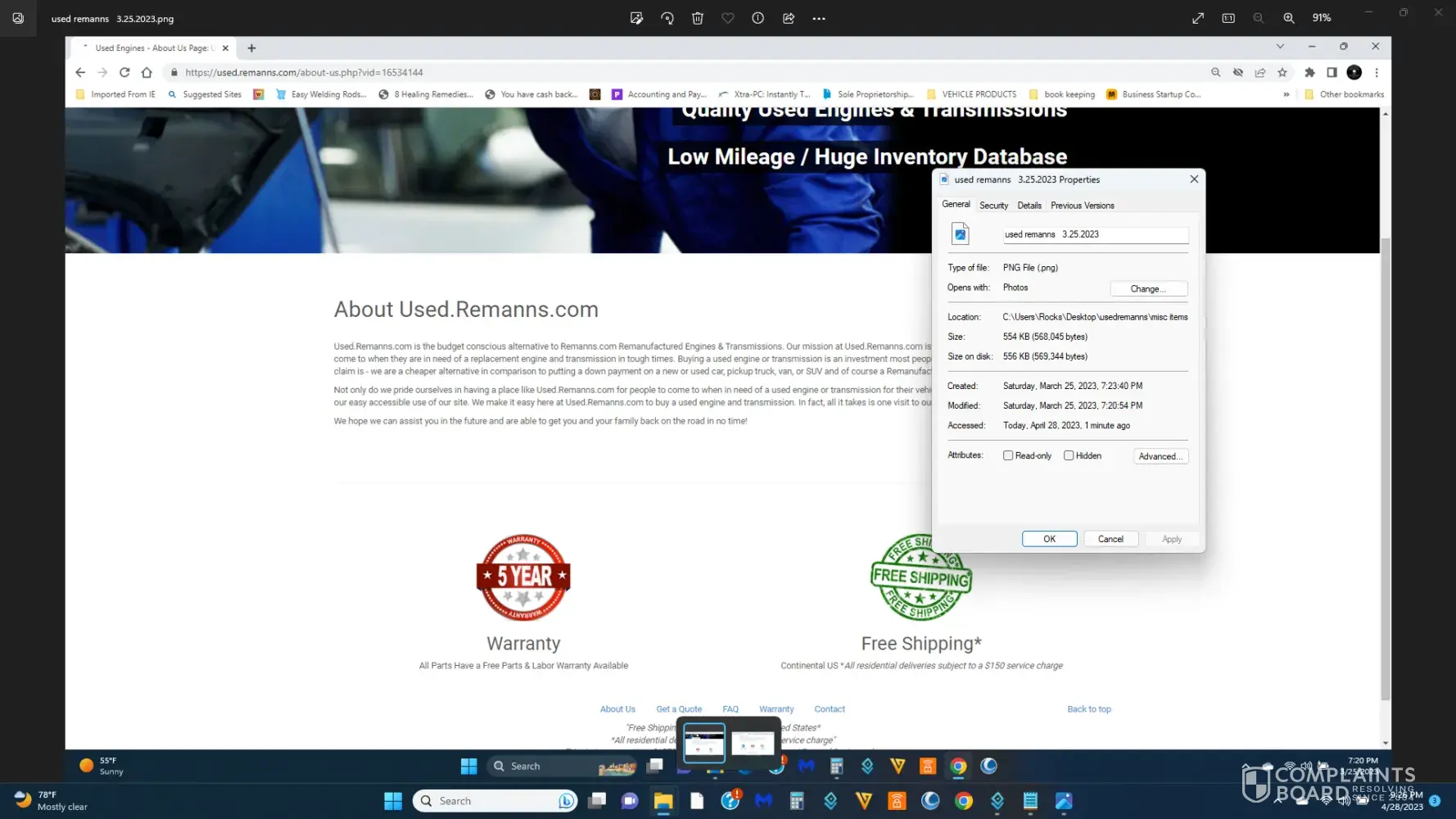Mark the photo as favorite with the heart icon
Screen dimensions: 1456x819
click(728, 18)
